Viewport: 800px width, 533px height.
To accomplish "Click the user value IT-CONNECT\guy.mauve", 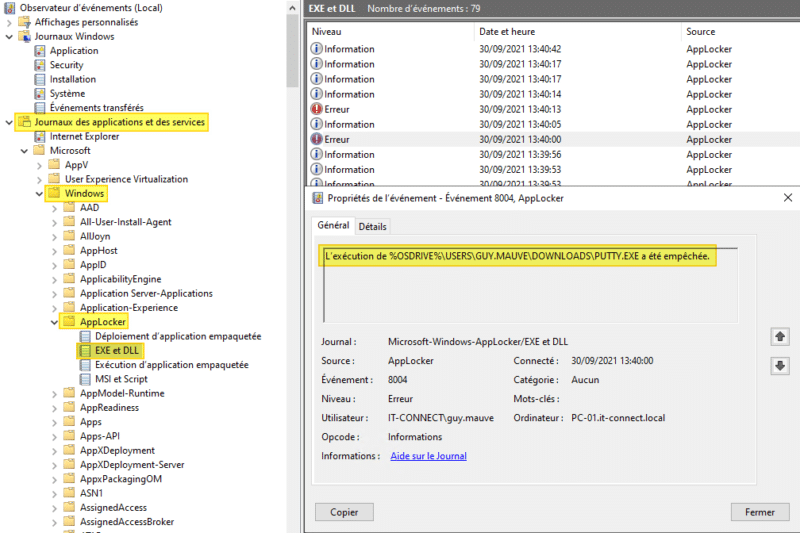I will pos(441,418).
